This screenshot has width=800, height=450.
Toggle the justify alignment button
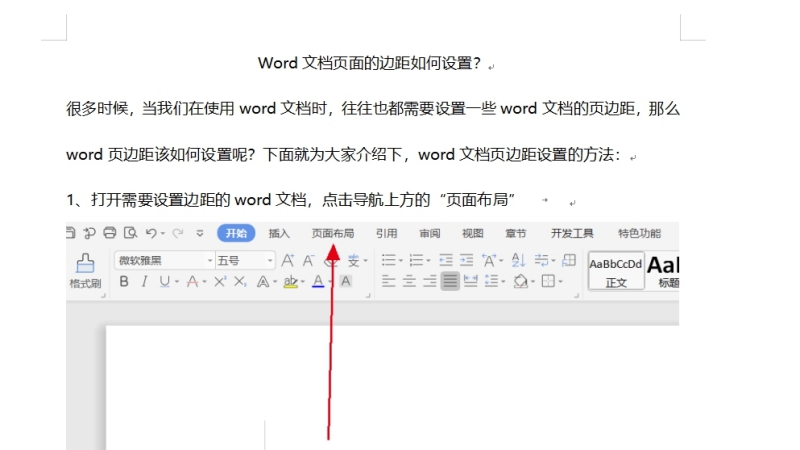pyautogui.click(x=451, y=282)
